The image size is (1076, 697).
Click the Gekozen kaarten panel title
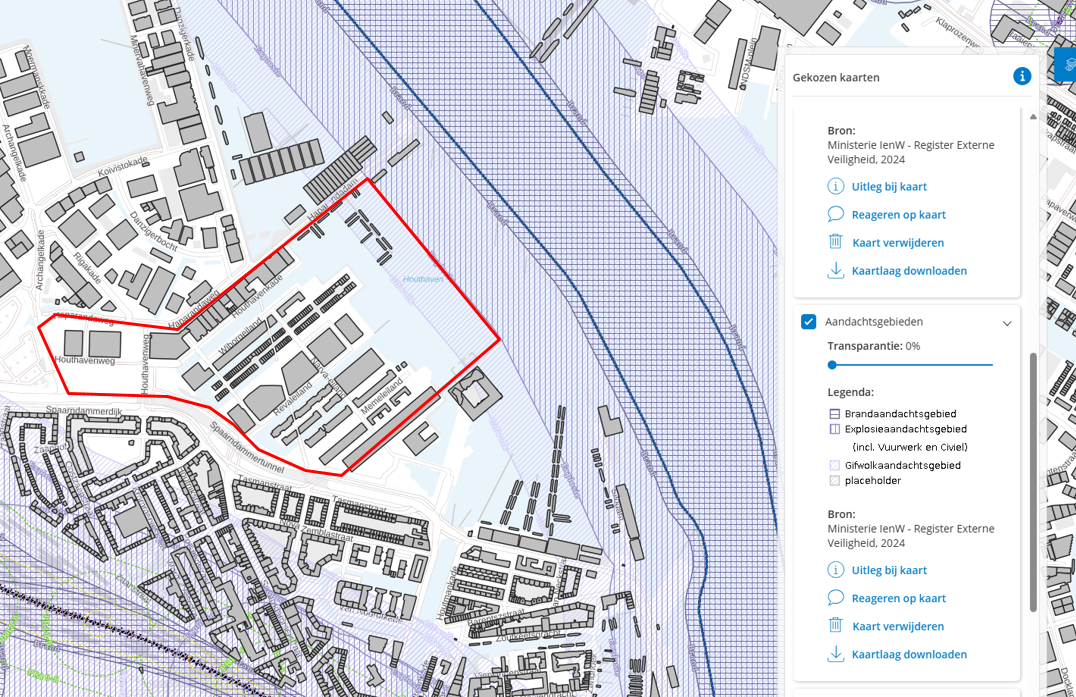coord(836,78)
